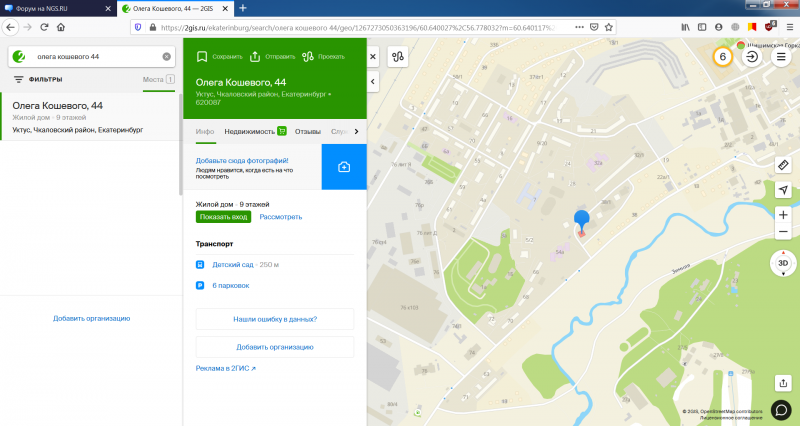
Task: Open the ruler distance measurement tool
Action: [x=782, y=164]
